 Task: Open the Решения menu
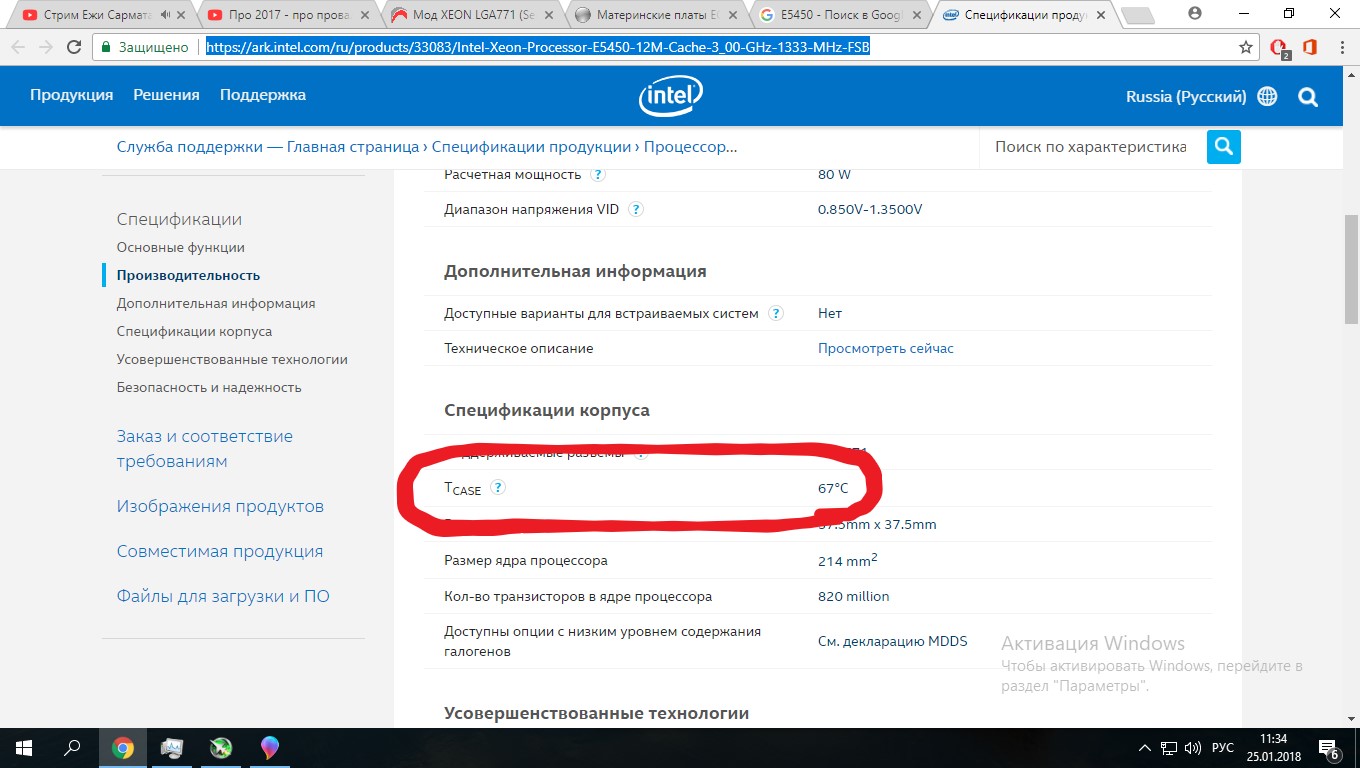[x=166, y=95]
